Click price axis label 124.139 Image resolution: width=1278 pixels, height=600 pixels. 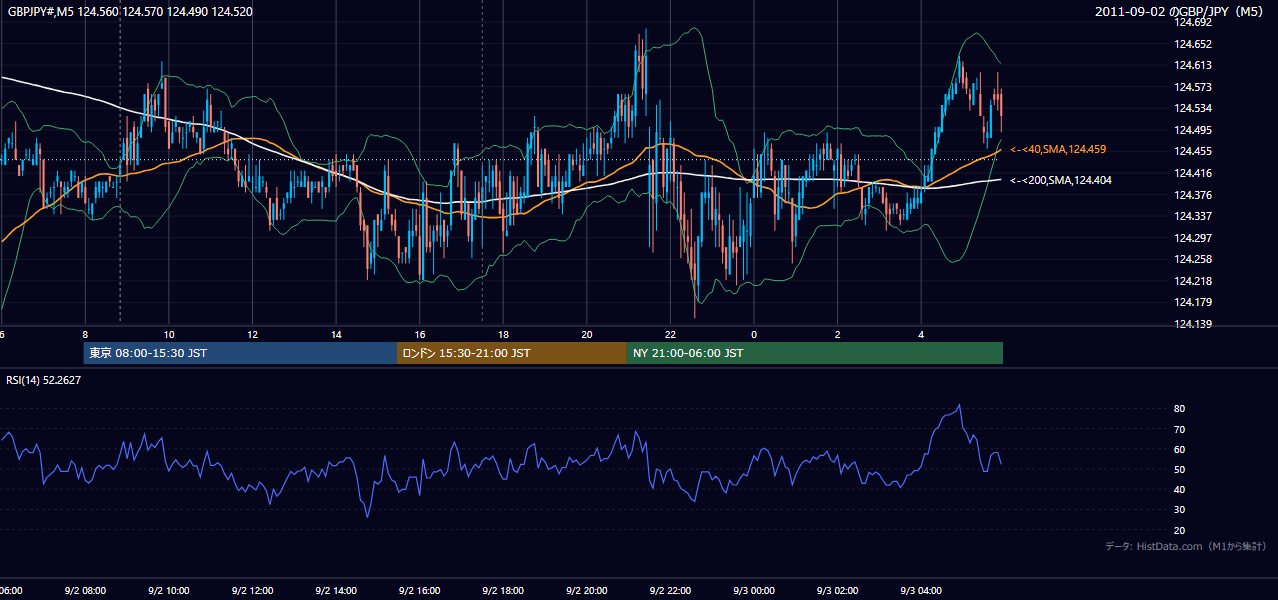coord(1192,324)
